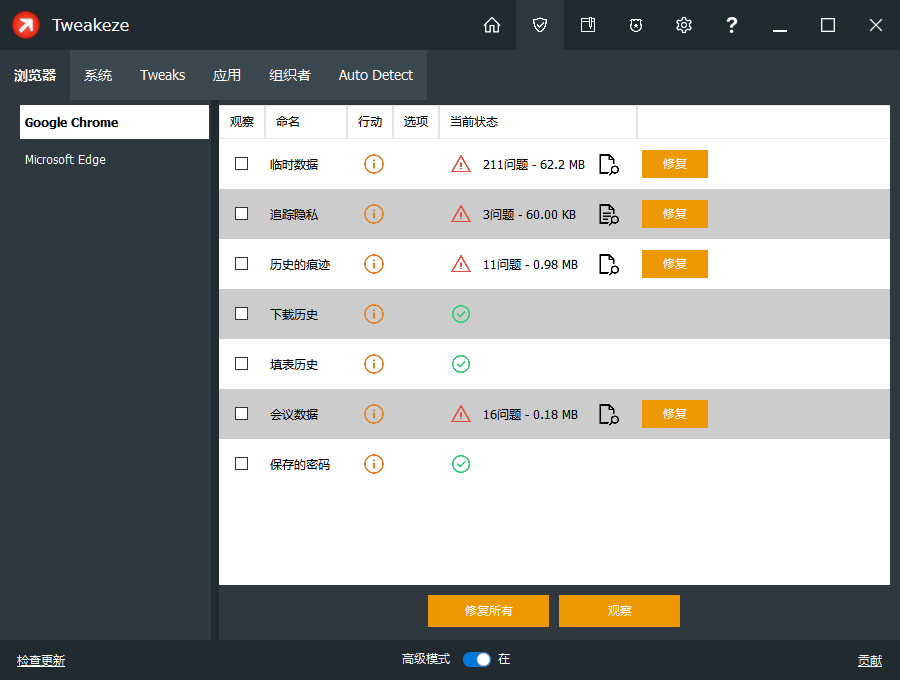
Task: Click green check in 填表历史 row
Action: click(x=461, y=364)
